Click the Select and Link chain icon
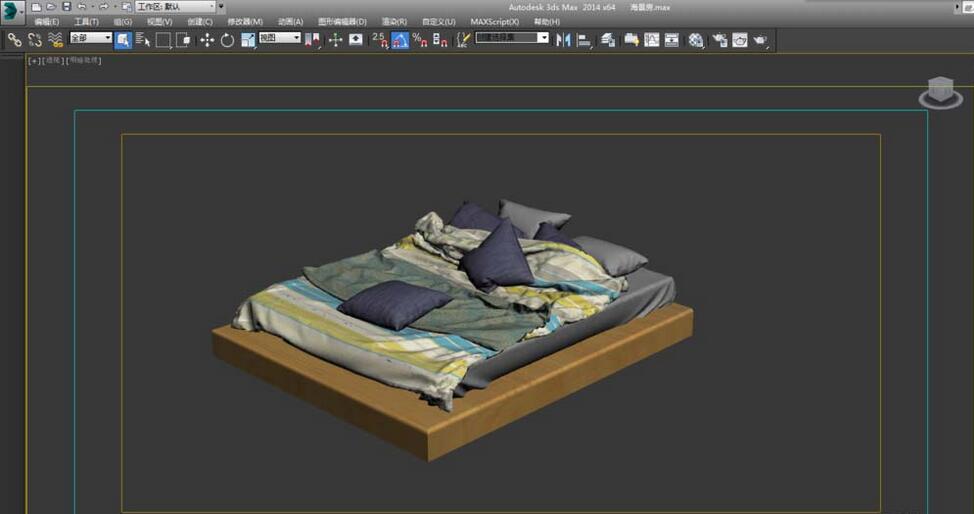Image resolution: width=974 pixels, height=514 pixels. [x=14, y=40]
